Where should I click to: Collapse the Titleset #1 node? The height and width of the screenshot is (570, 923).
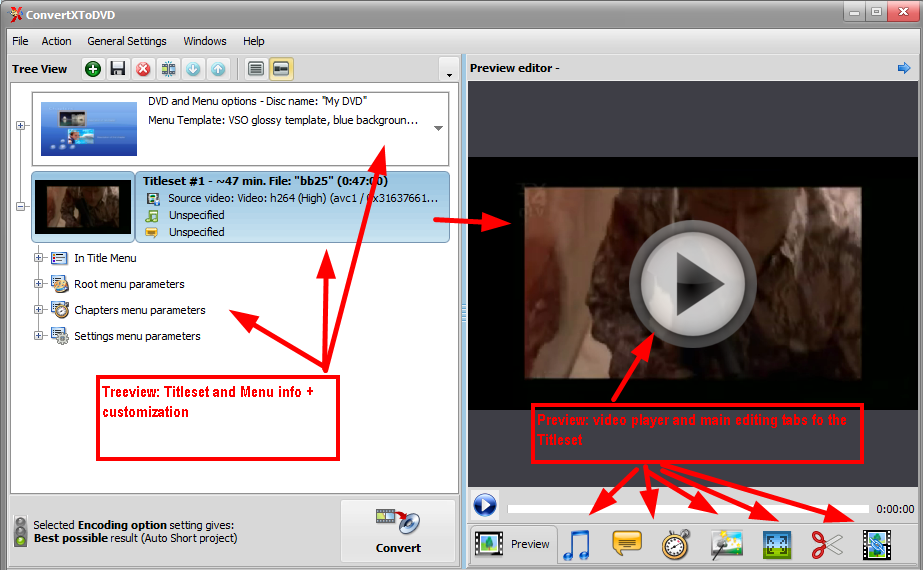click(x=21, y=206)
